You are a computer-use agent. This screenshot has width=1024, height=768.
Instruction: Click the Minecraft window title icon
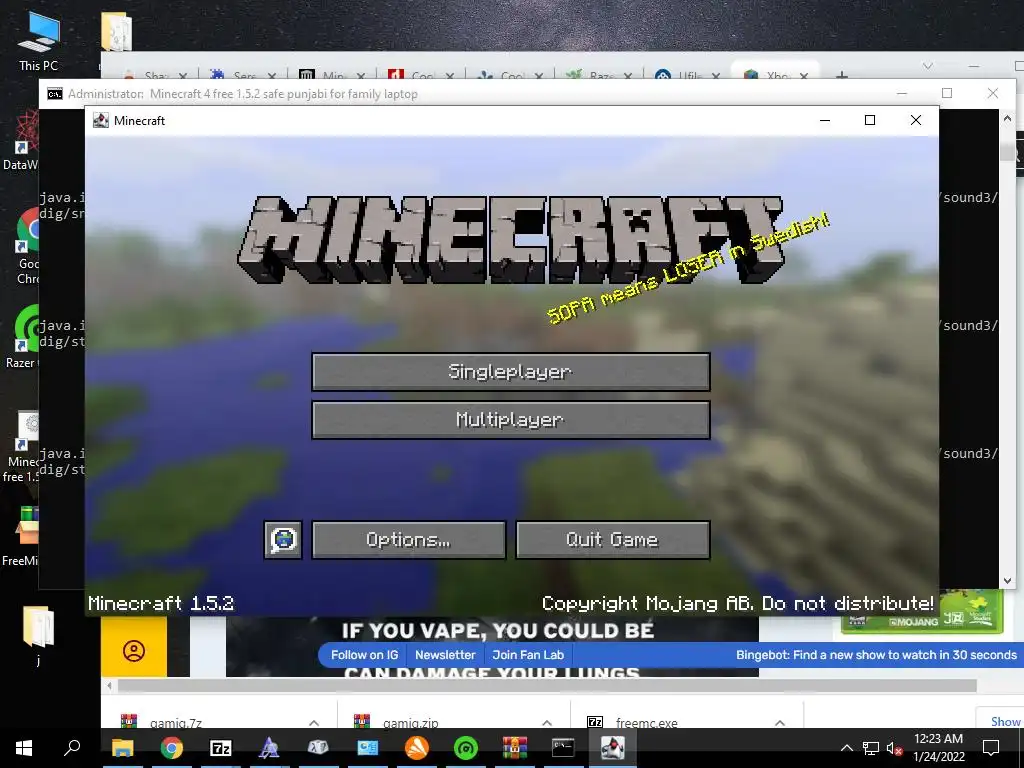101,120
